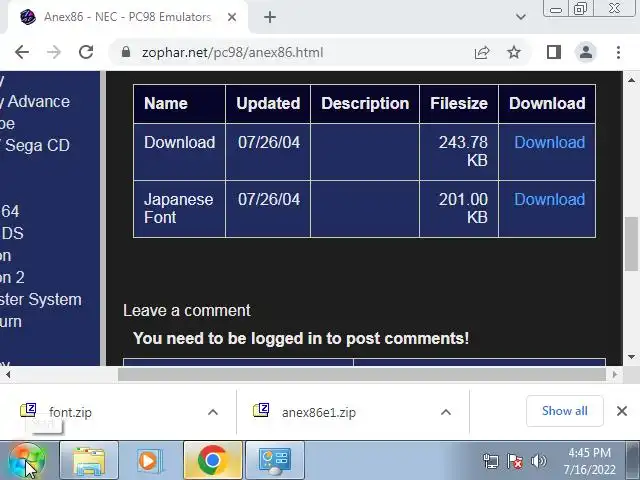Viewport: 640px width, 480px height.
Task: Click the network tray icon
Action: point(490,461)
